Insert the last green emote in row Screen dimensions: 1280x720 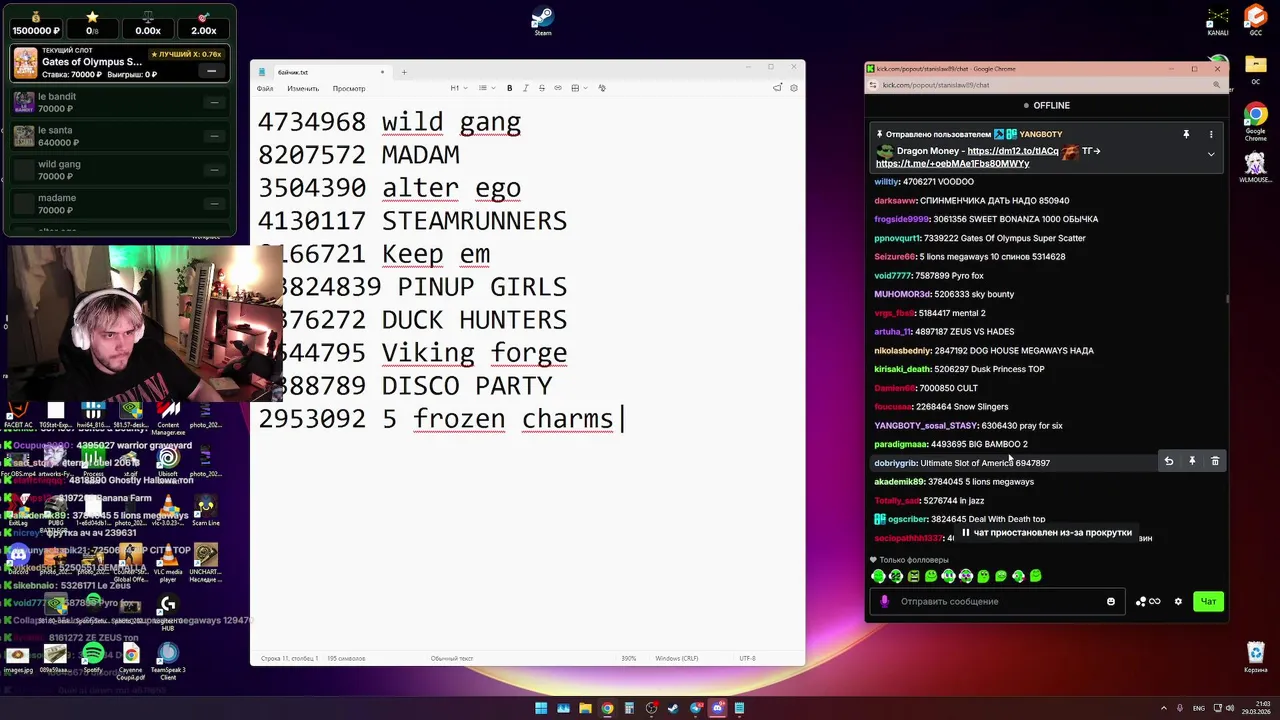[x=1035, y=576]
